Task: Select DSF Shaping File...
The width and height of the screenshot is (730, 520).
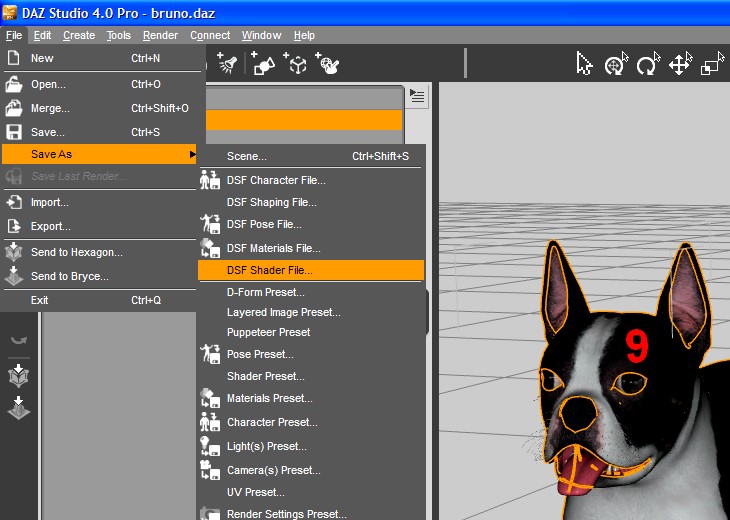Action: 311,203
